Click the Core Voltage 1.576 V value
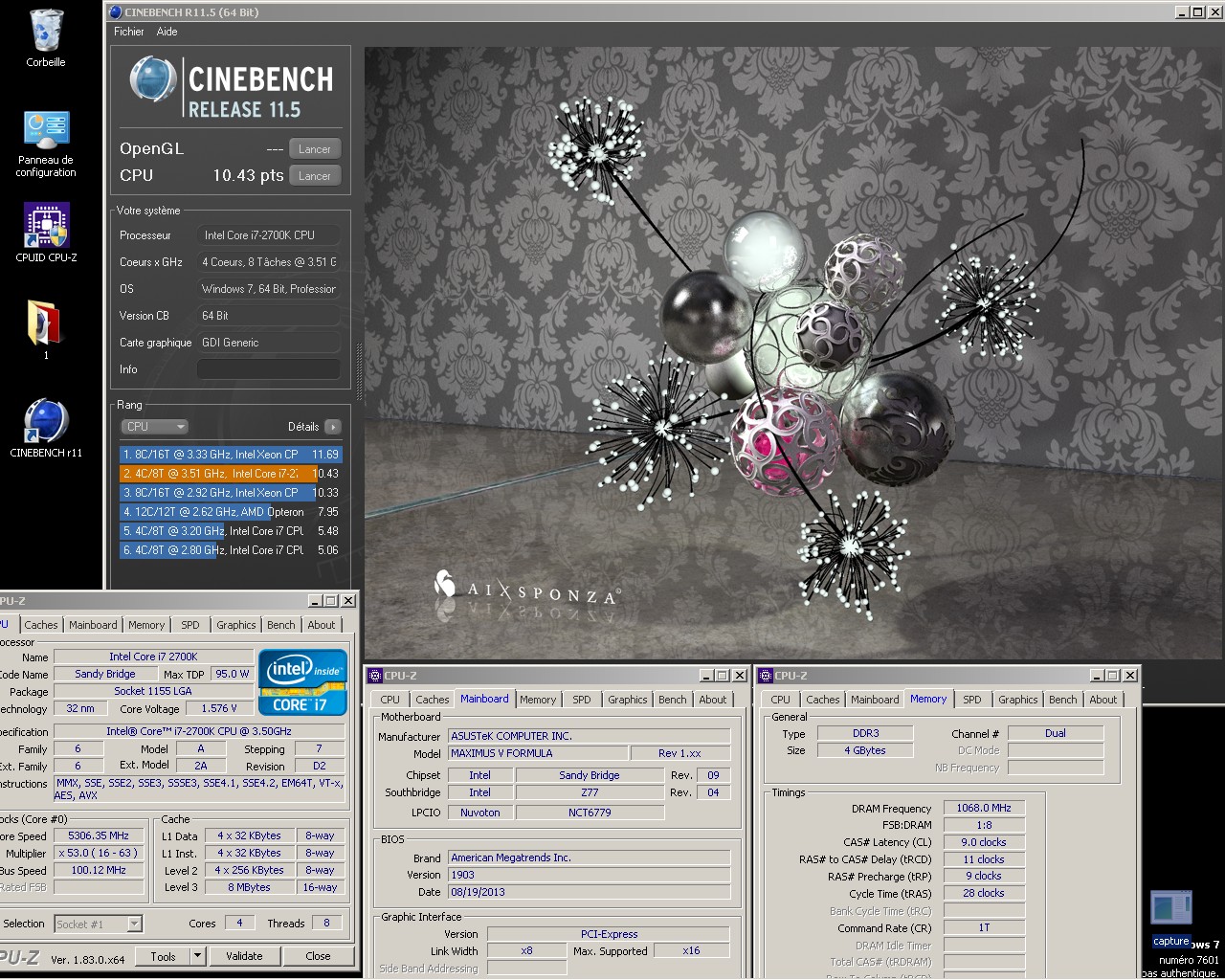Screen dimensions: 1225x980 (x=220, y=708)
